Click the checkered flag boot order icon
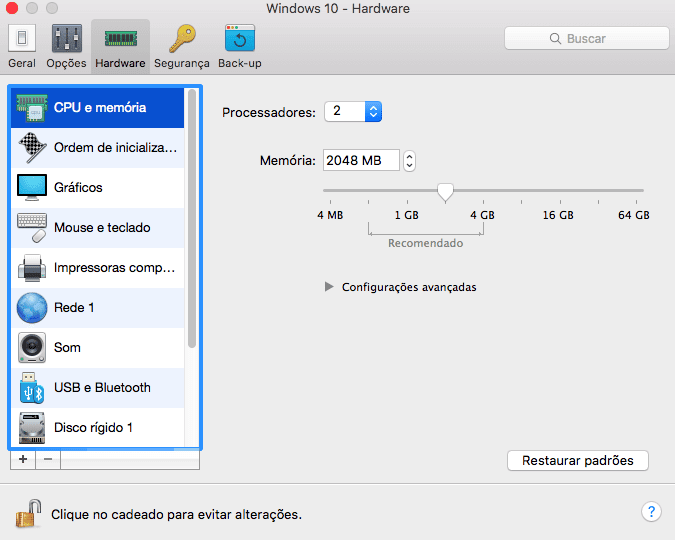This screenshot has width=675, height=540. 32,148
